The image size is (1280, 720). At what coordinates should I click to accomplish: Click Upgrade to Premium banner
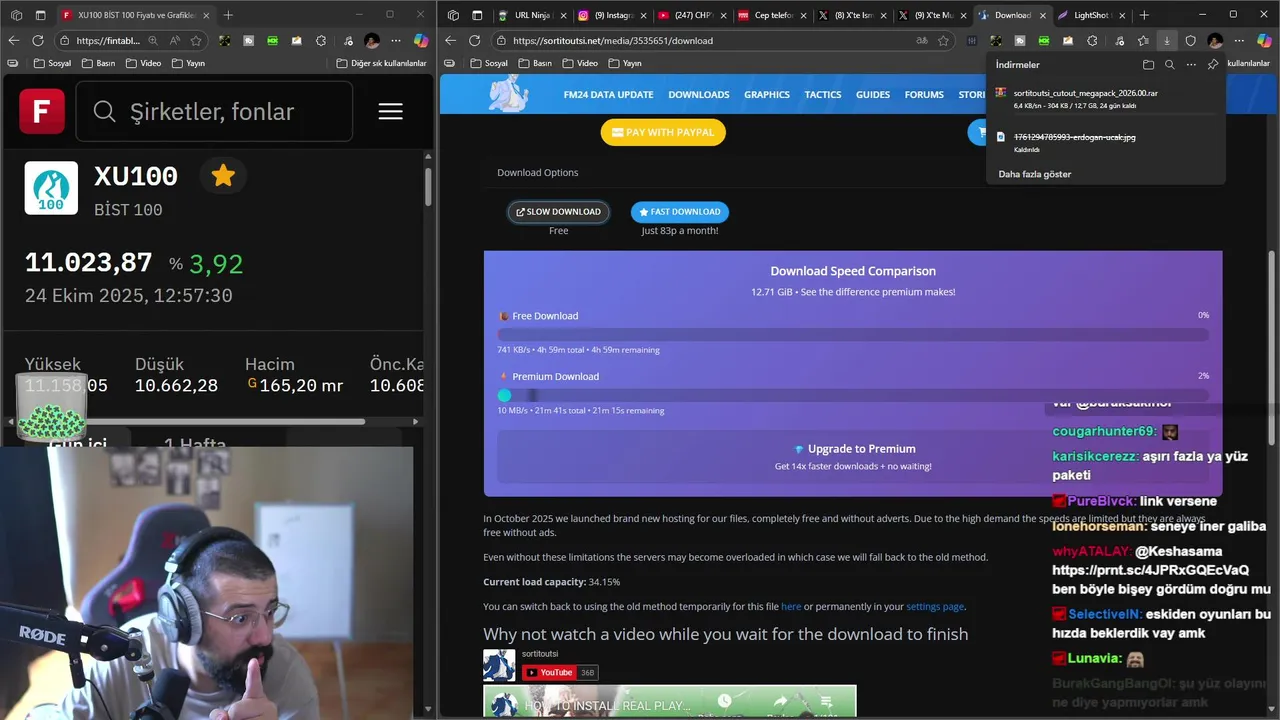pos(853,457)
